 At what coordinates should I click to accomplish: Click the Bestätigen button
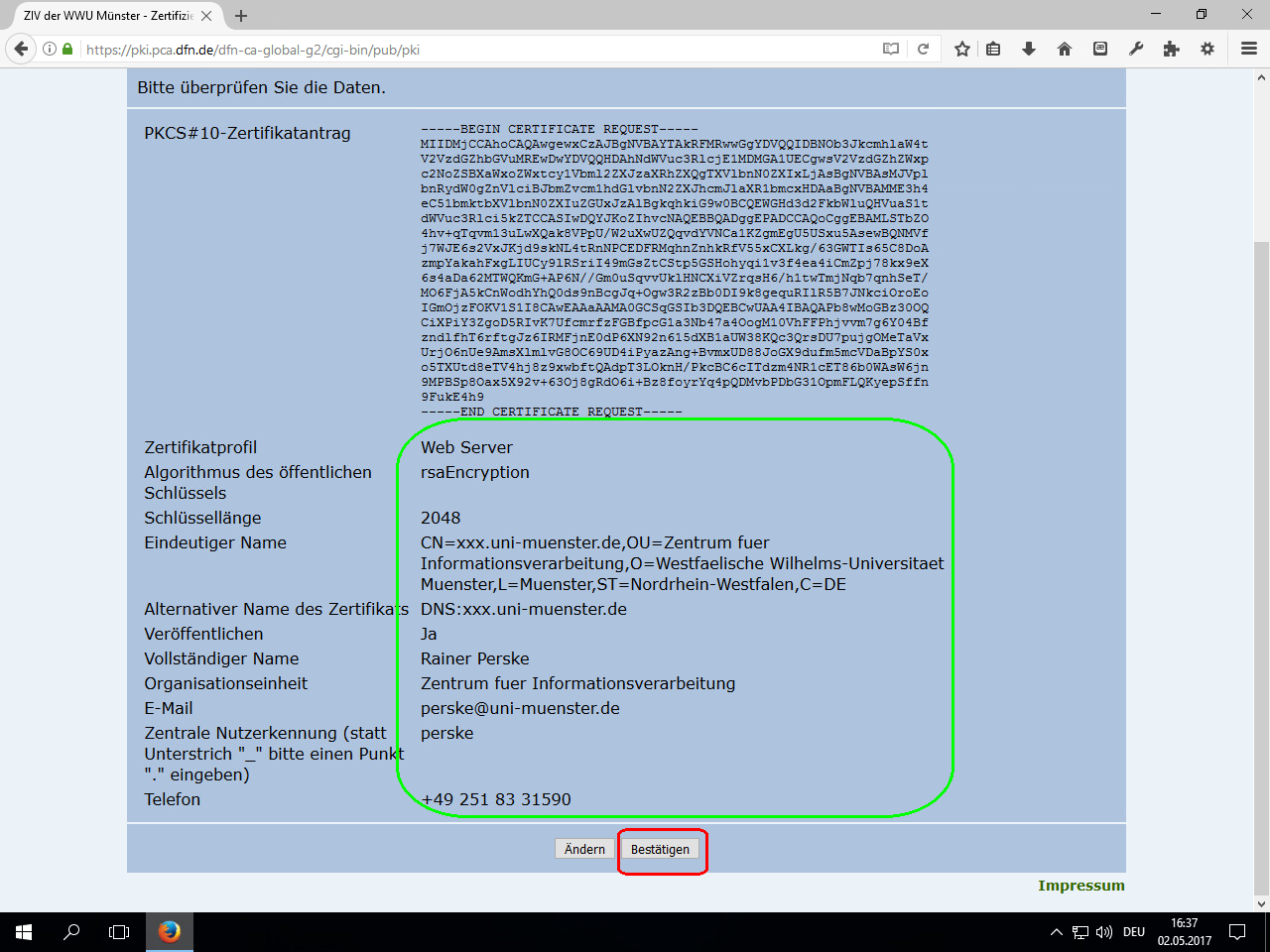point(660,849)
